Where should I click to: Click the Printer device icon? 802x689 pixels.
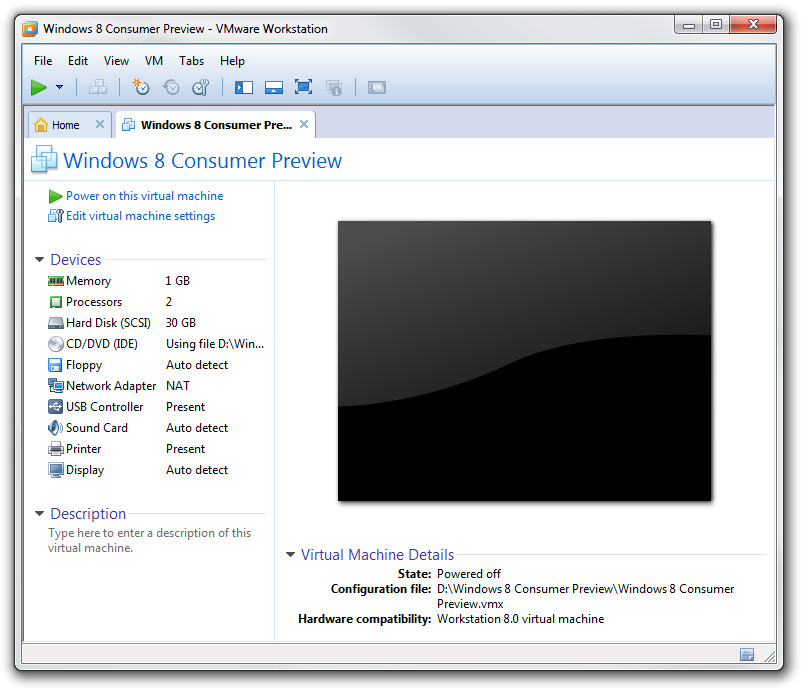pos(55,449)
